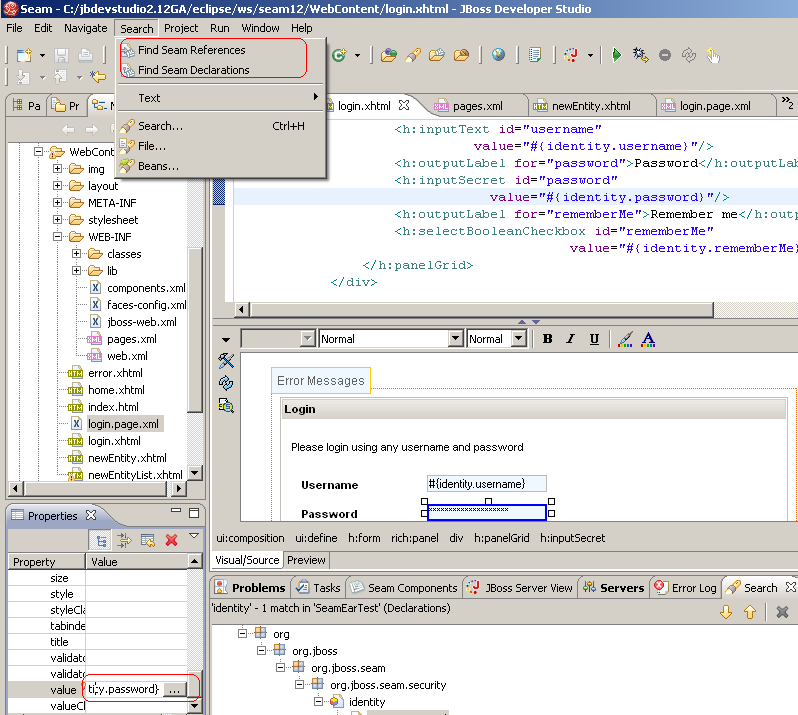This screenshot has width=798, height=715.
Task: Click the green Run toolbar icon
Action: pos(617,55)
